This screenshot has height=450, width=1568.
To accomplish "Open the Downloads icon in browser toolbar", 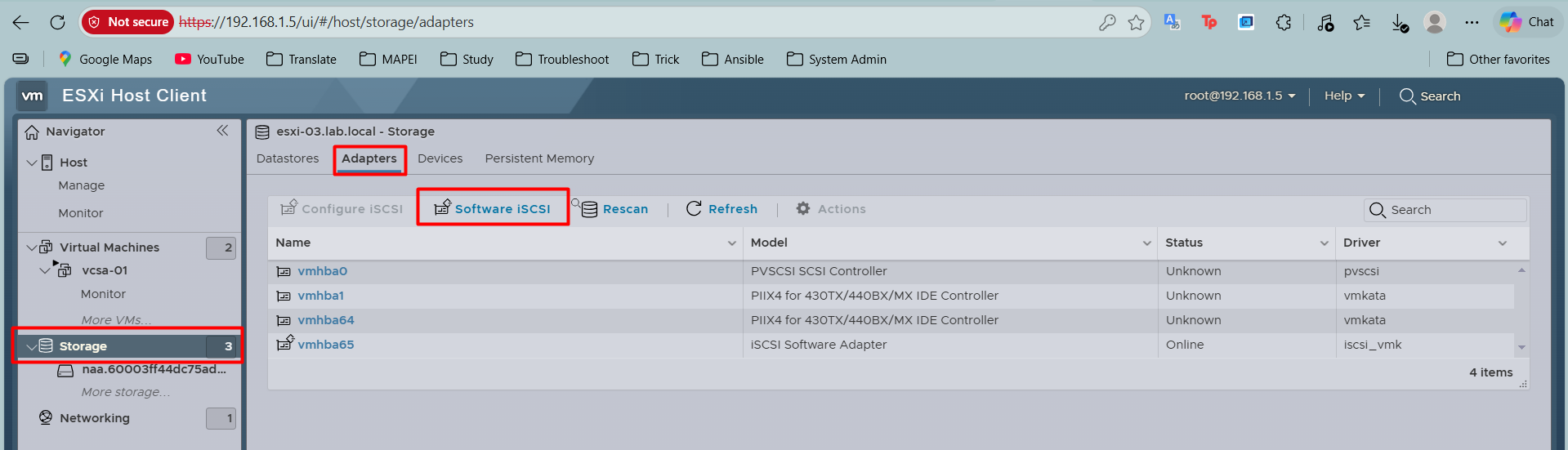I will (x=1400, y=22).
